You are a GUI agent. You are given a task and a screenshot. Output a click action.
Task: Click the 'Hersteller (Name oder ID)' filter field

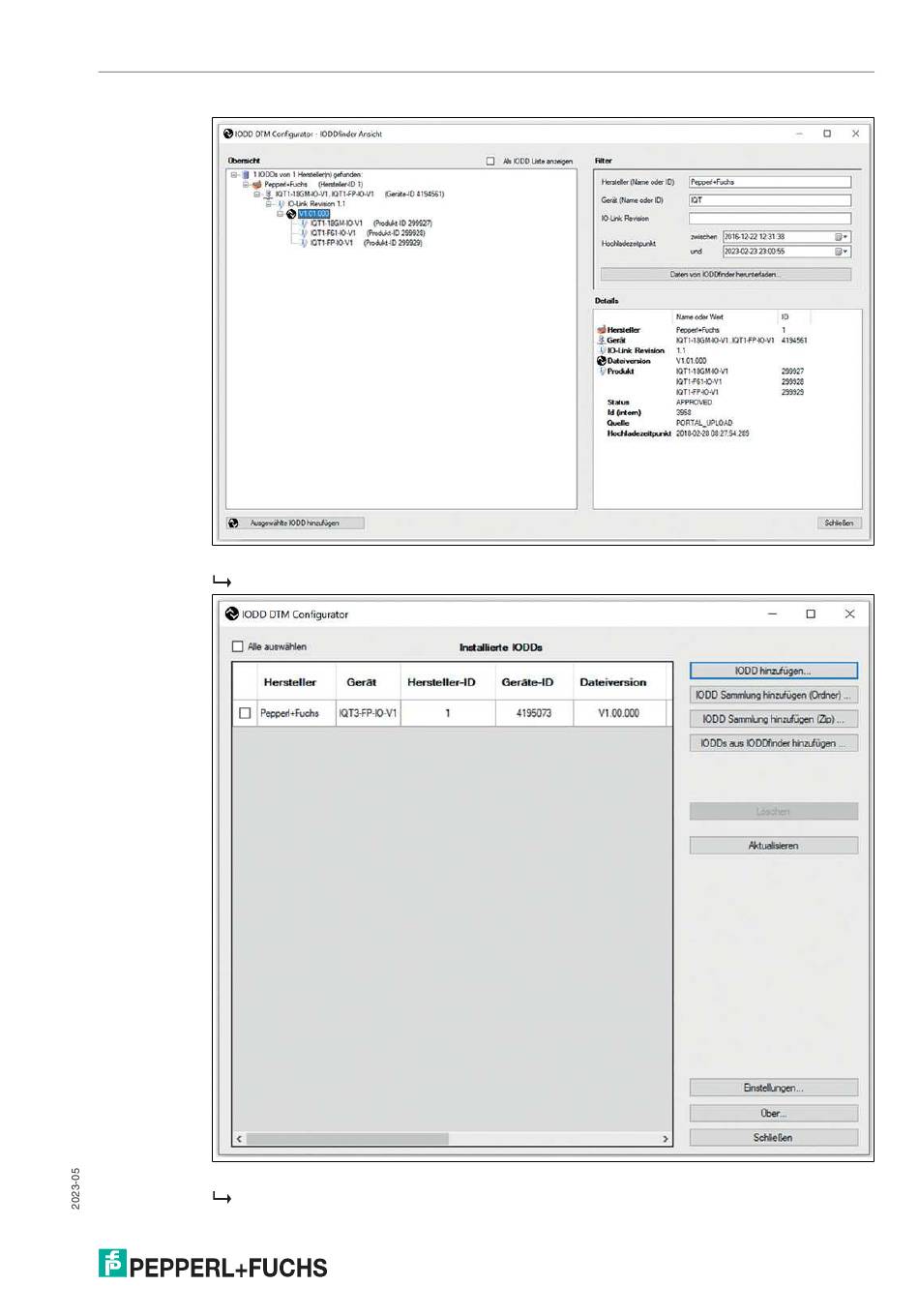pyautogui.click(x=770, y=182)
